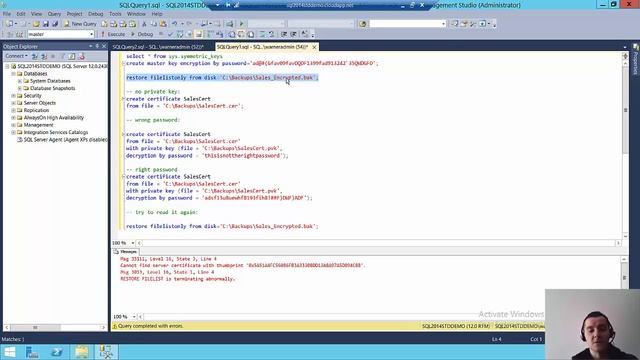Click the red Activity icon in Object Explorer
This screenshot has width=640, height=360.
[81, 56]
